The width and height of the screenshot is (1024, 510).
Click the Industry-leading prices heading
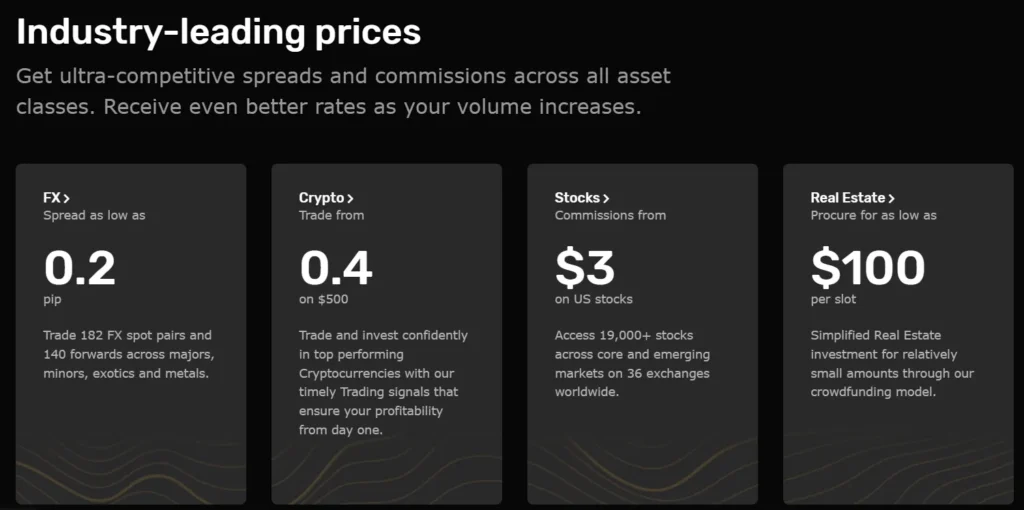pyautogui.click(x=219, y=32)
